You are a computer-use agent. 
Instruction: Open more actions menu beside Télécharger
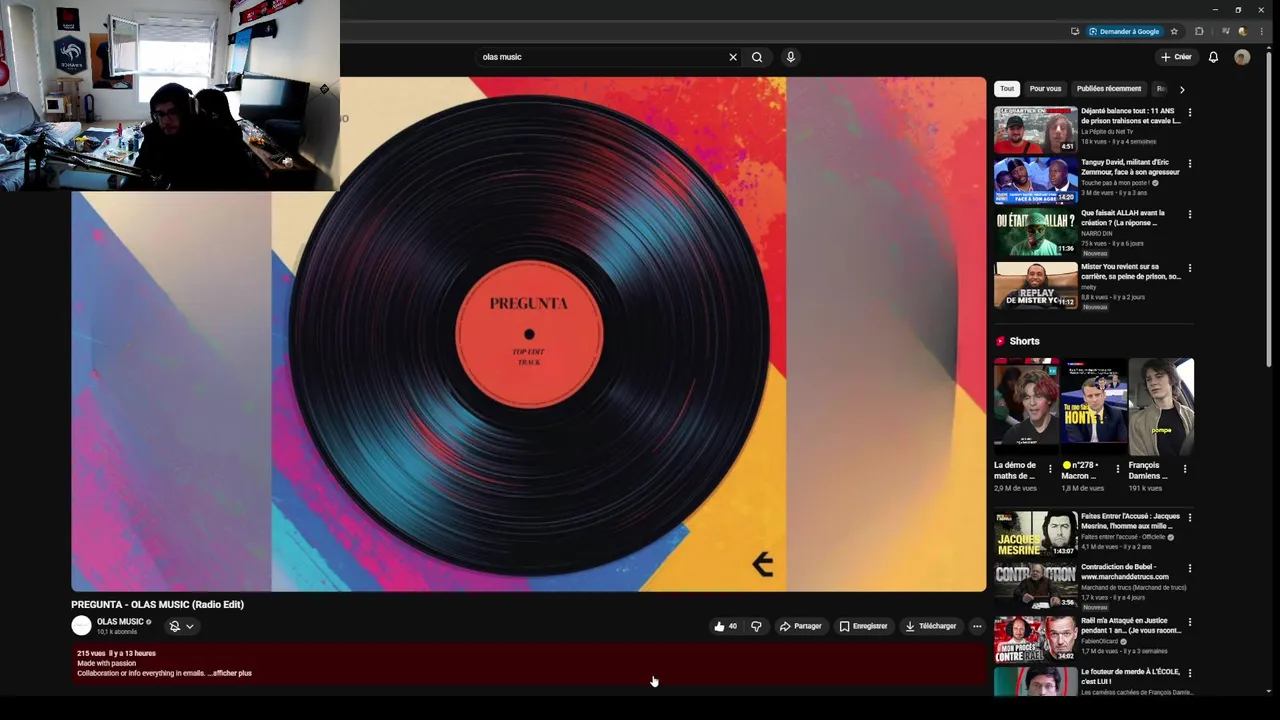[977, 626]
